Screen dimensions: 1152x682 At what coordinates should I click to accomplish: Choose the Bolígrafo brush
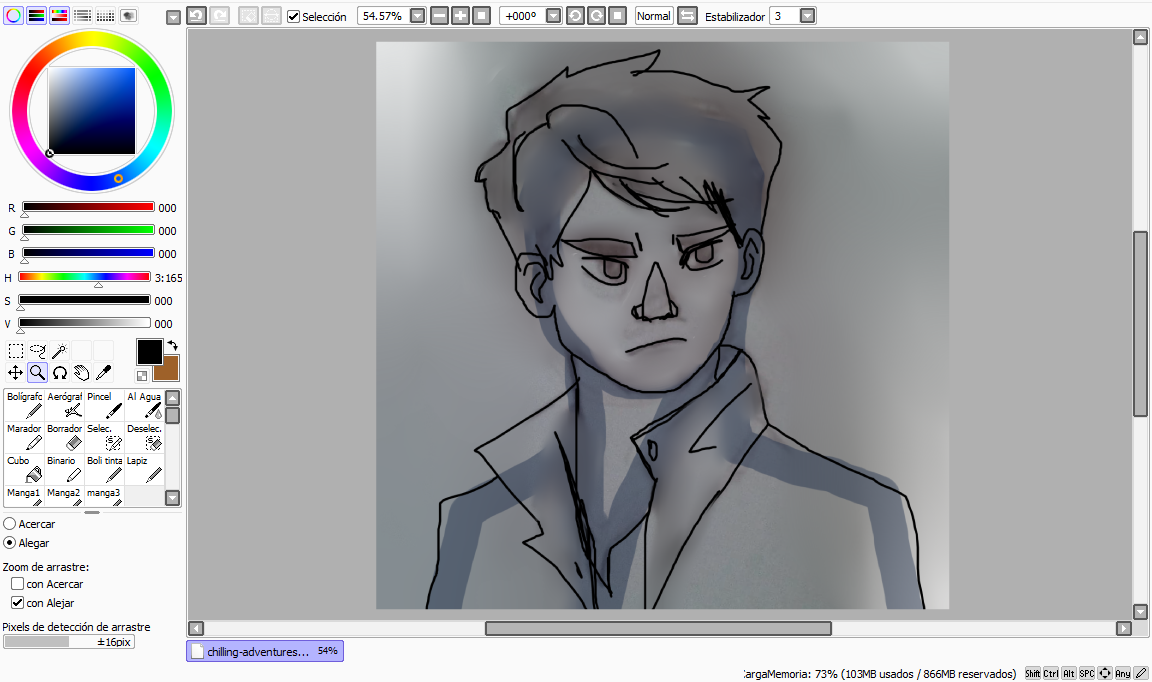pyautogui.click(x=24, y=405)
